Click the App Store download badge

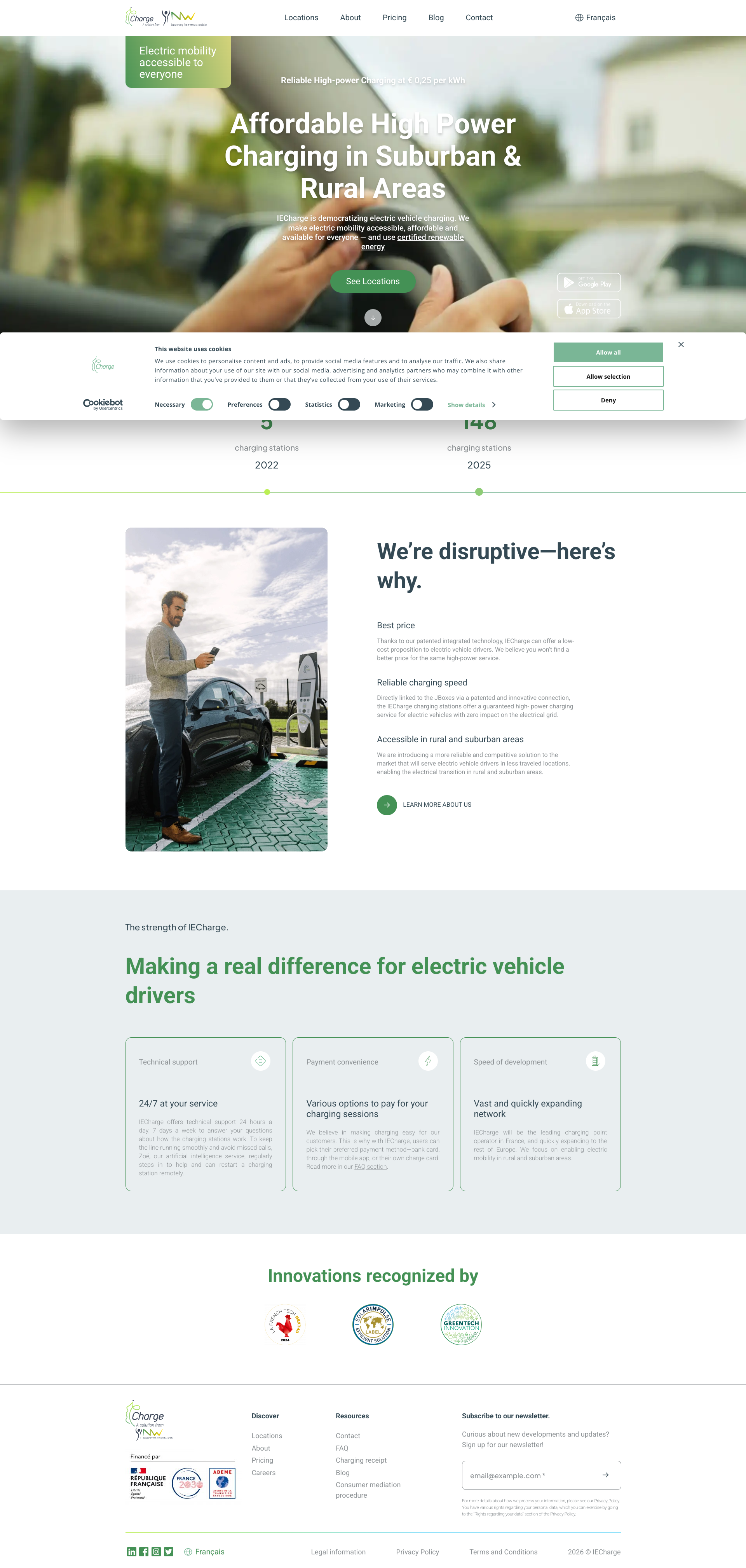pyautogui.click(x=588, y=309)
